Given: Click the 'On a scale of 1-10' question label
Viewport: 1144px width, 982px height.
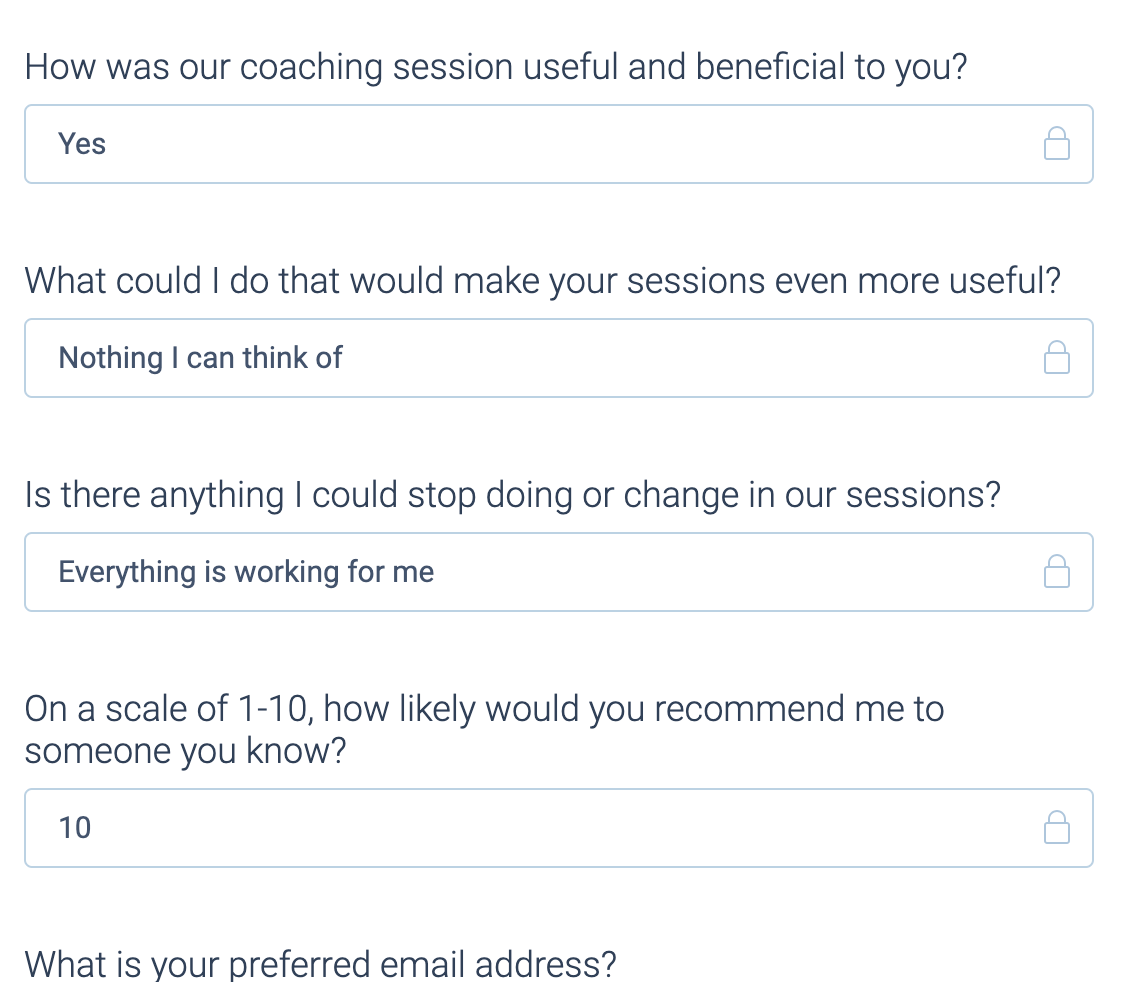Looking at the screenshot, I should (484, 709).
